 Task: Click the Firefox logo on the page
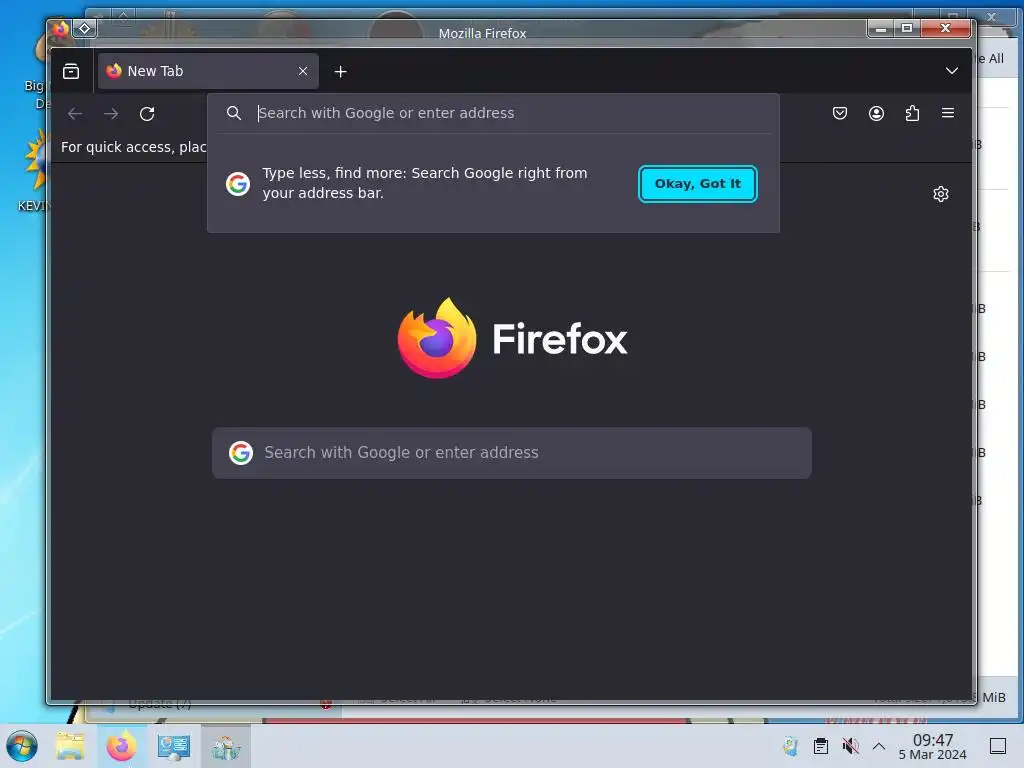[513, 338]
